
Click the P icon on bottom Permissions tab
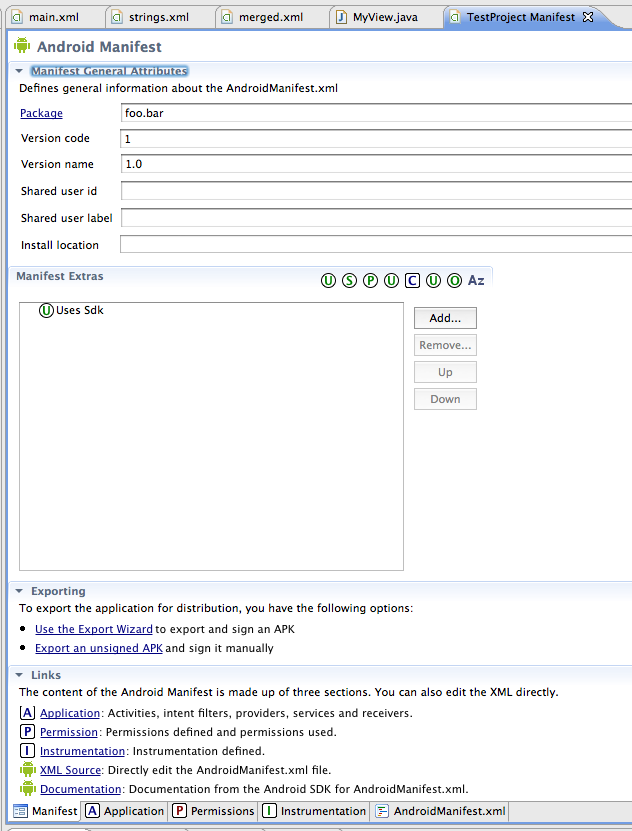click(x=180, y=811)
